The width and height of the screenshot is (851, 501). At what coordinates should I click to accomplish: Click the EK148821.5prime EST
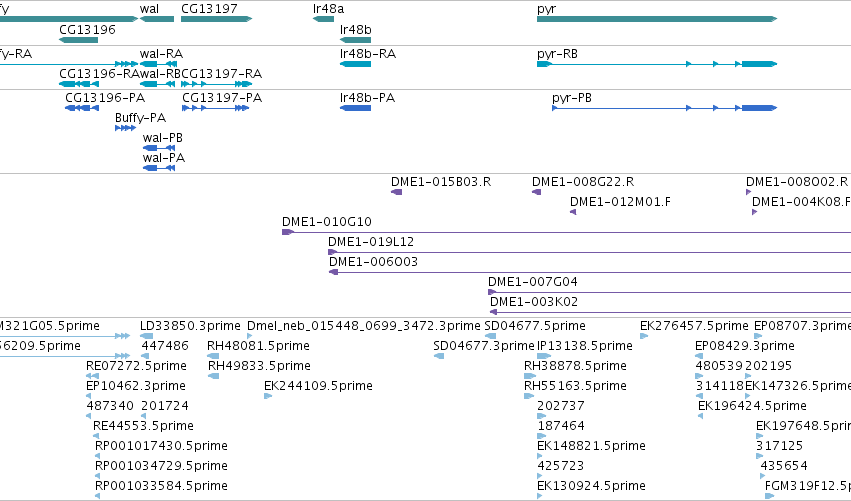point(539,456)
